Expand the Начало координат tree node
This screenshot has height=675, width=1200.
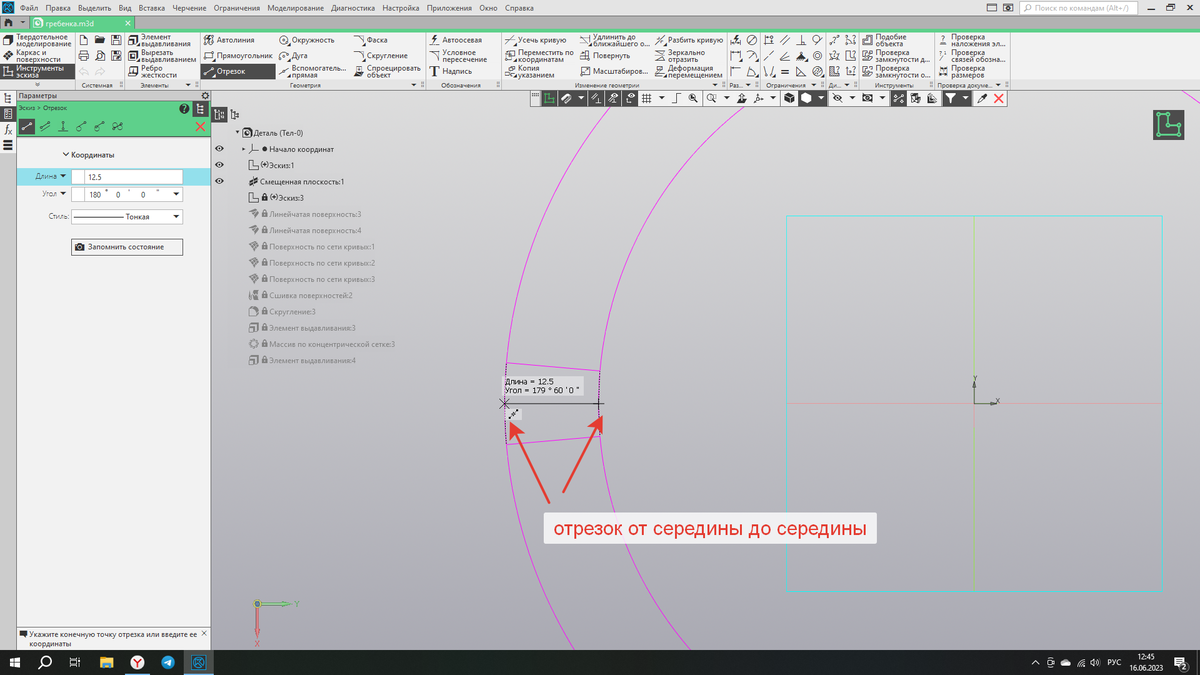point(243,149)
